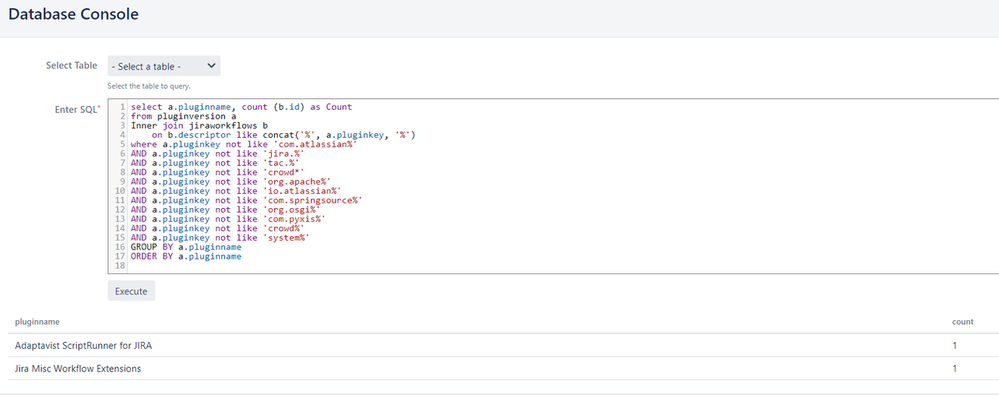Viewport: 999px width, 395px height.
Task: Select the Adaptavist ScriptRunner for JIRA row
Action: tap(503, 345)
